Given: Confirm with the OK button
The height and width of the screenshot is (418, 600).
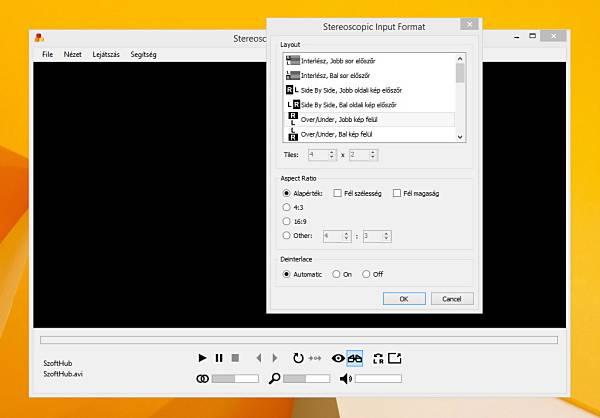Looking at the screenshot, I should (404, 299).
